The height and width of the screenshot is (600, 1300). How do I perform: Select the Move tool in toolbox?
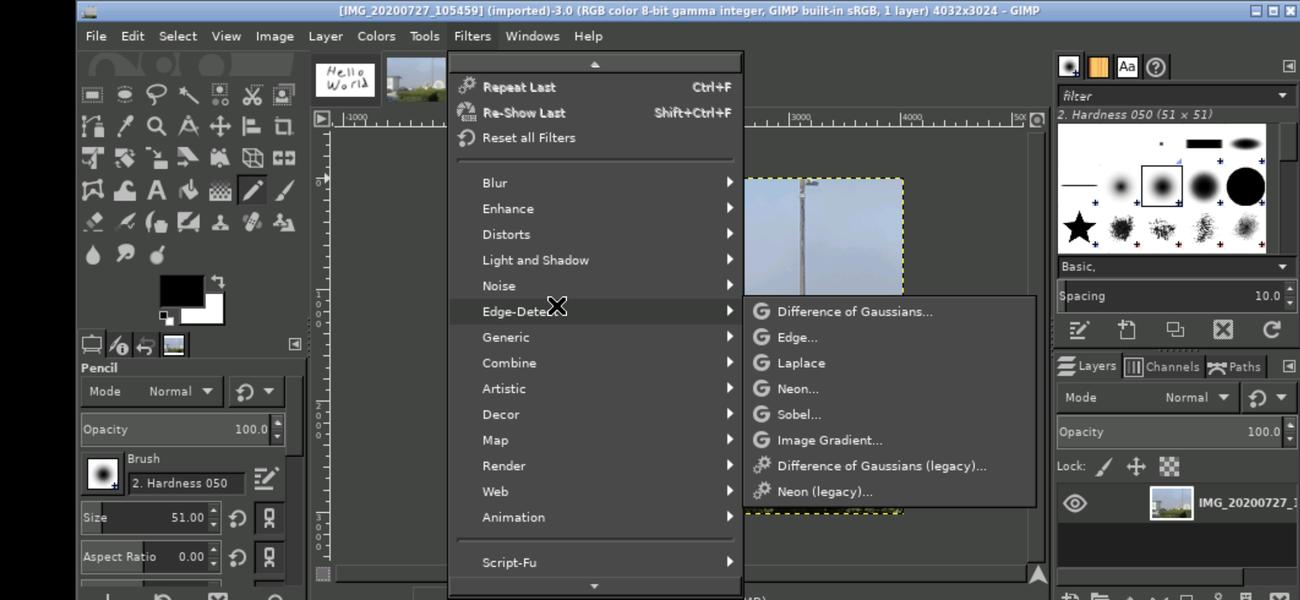pyautogui.click(x=220, y=127)
